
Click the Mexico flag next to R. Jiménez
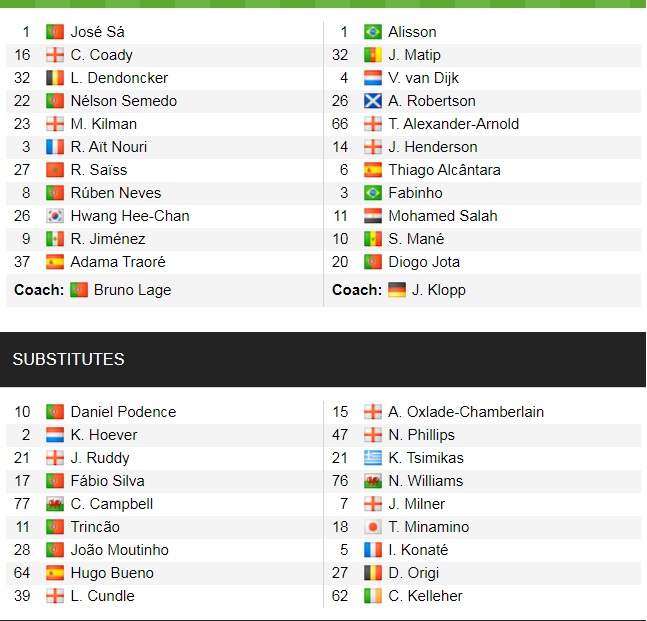(55, 239)
